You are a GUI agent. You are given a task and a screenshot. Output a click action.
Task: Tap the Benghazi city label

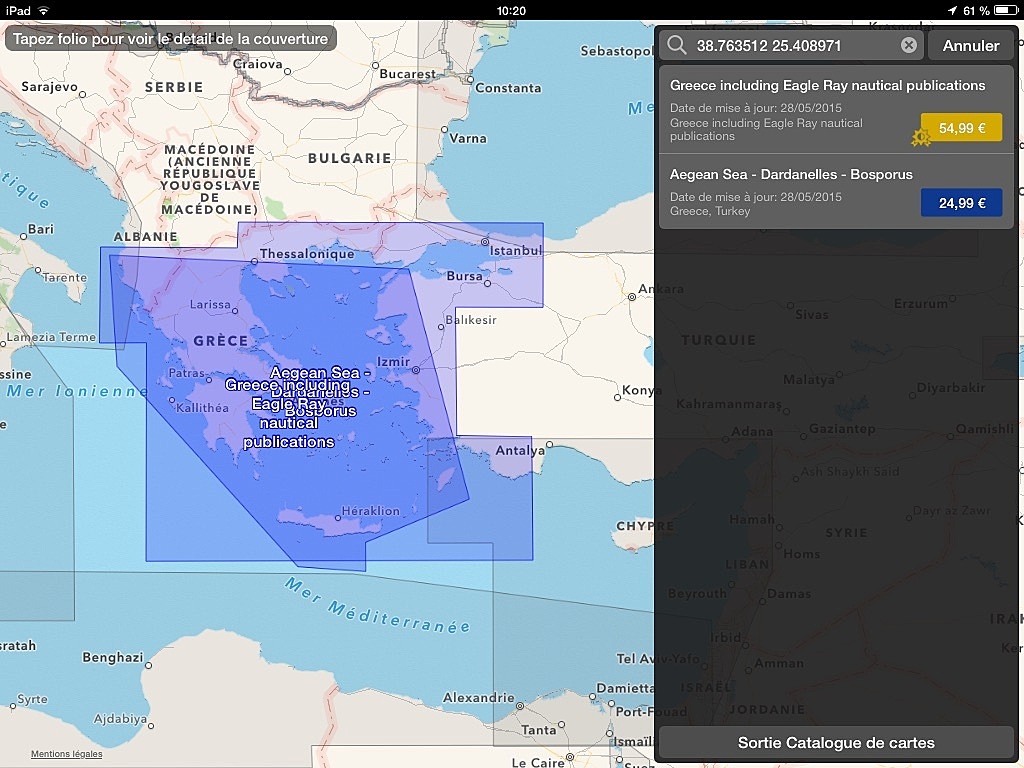pos(112,657)
